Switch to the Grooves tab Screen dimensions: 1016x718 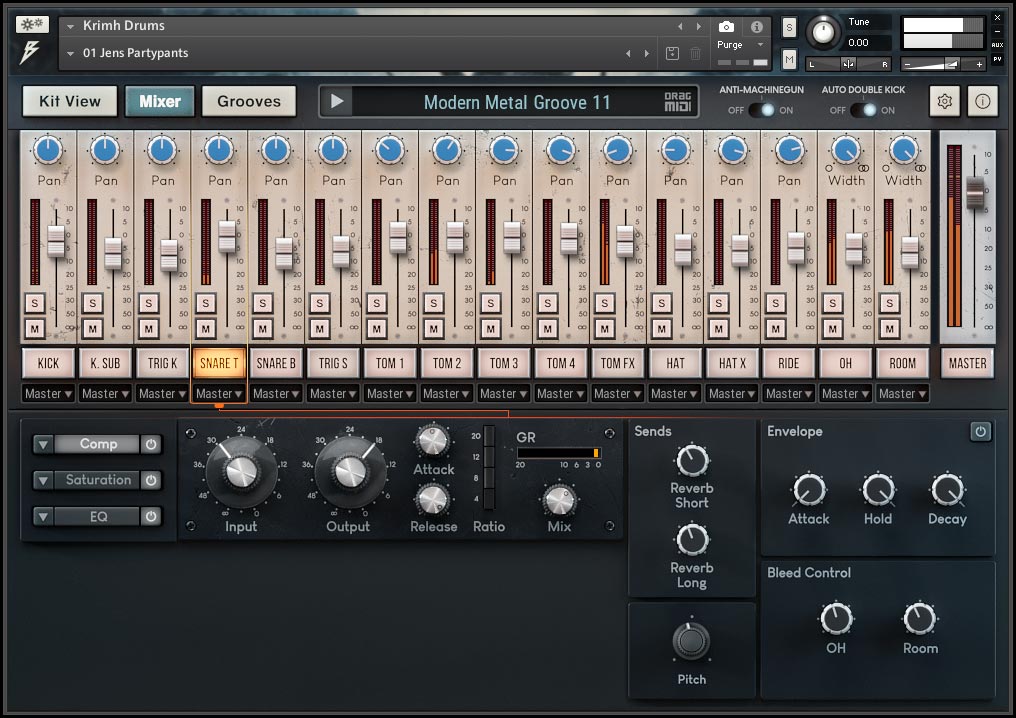249,101
